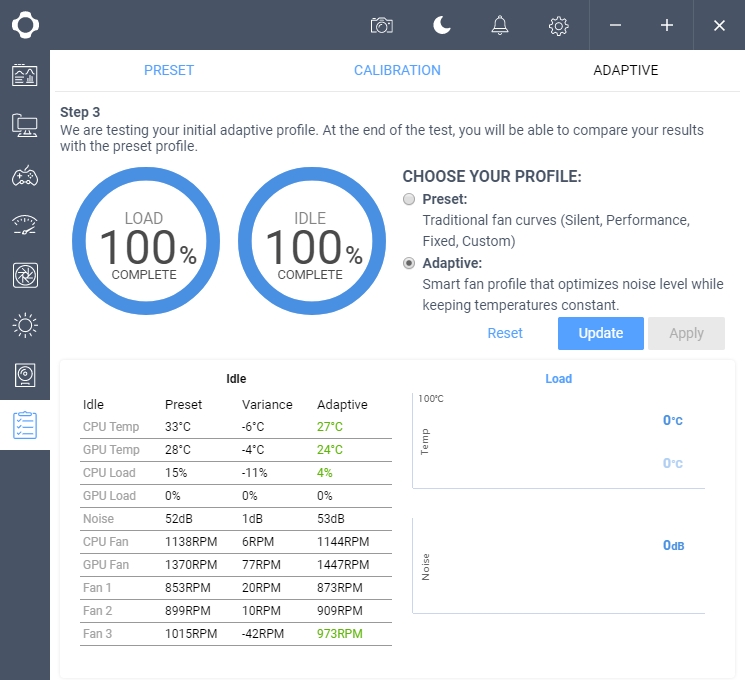Open the dashboard icon in sidebar

click(x=25, y=75)
